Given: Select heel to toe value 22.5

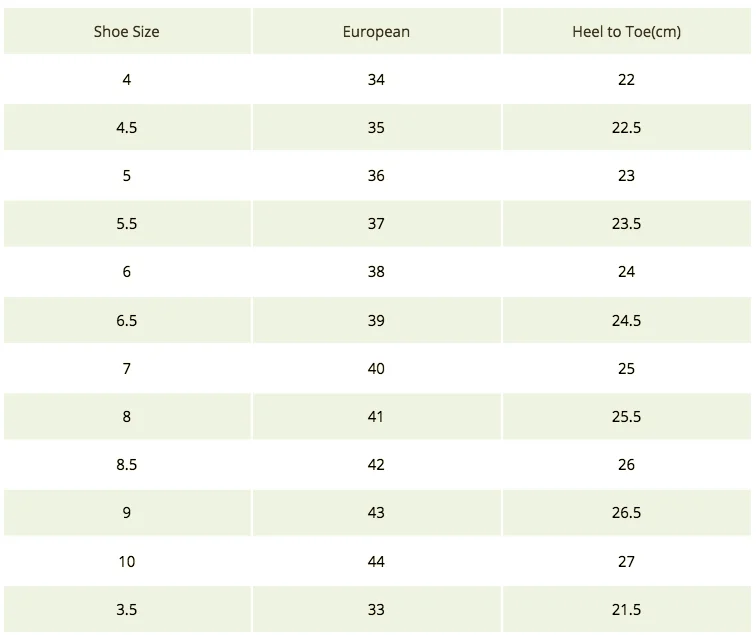Looking at the screenshot, I should click(x=626, y=127).
